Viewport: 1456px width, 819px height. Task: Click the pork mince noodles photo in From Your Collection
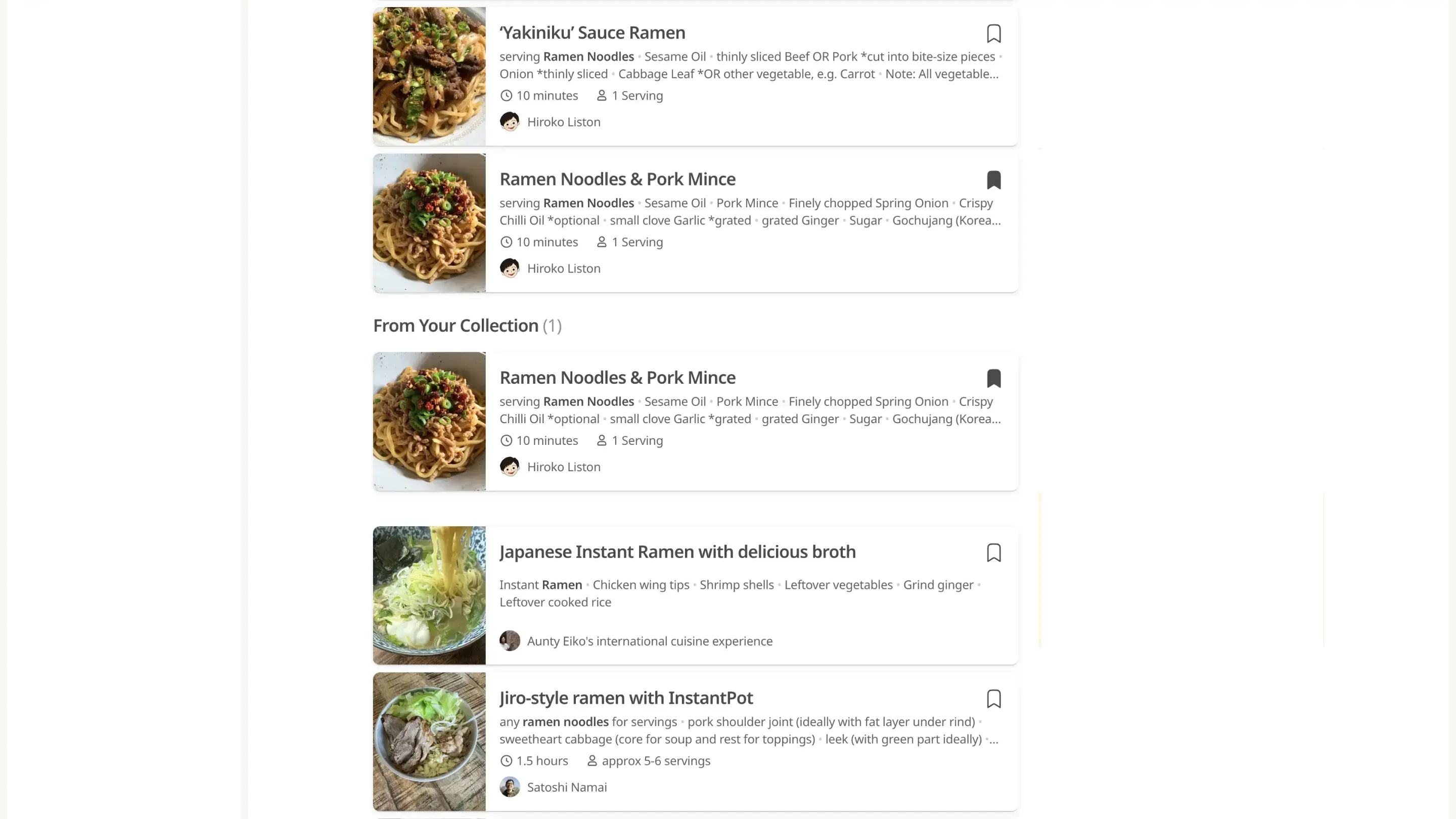[x=429, y=421]
